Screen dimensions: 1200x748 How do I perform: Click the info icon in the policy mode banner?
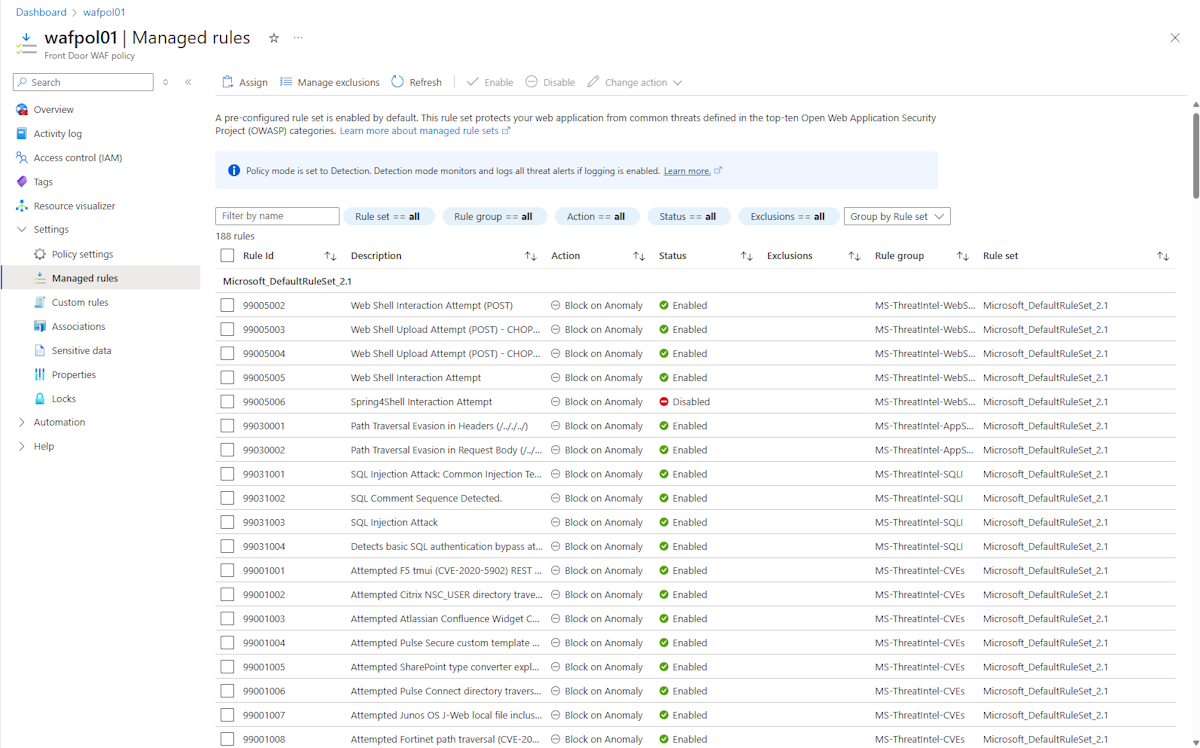(234, 171)
